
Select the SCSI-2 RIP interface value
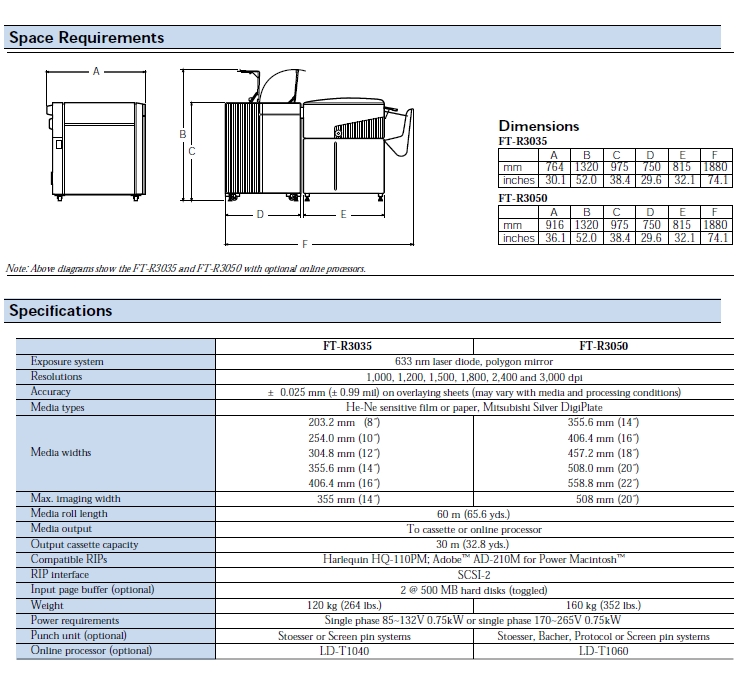(x=474, y=575)
